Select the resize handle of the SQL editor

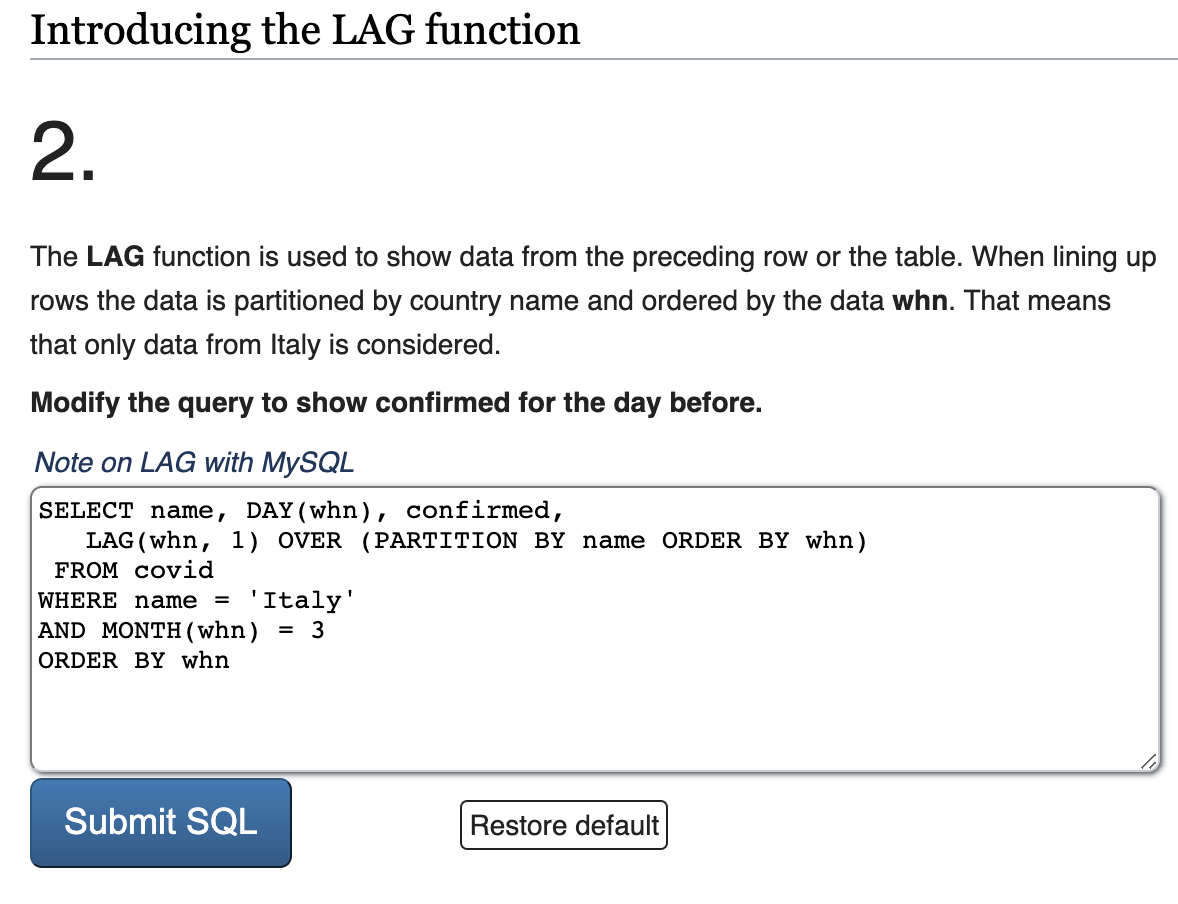pos(1148,762)
